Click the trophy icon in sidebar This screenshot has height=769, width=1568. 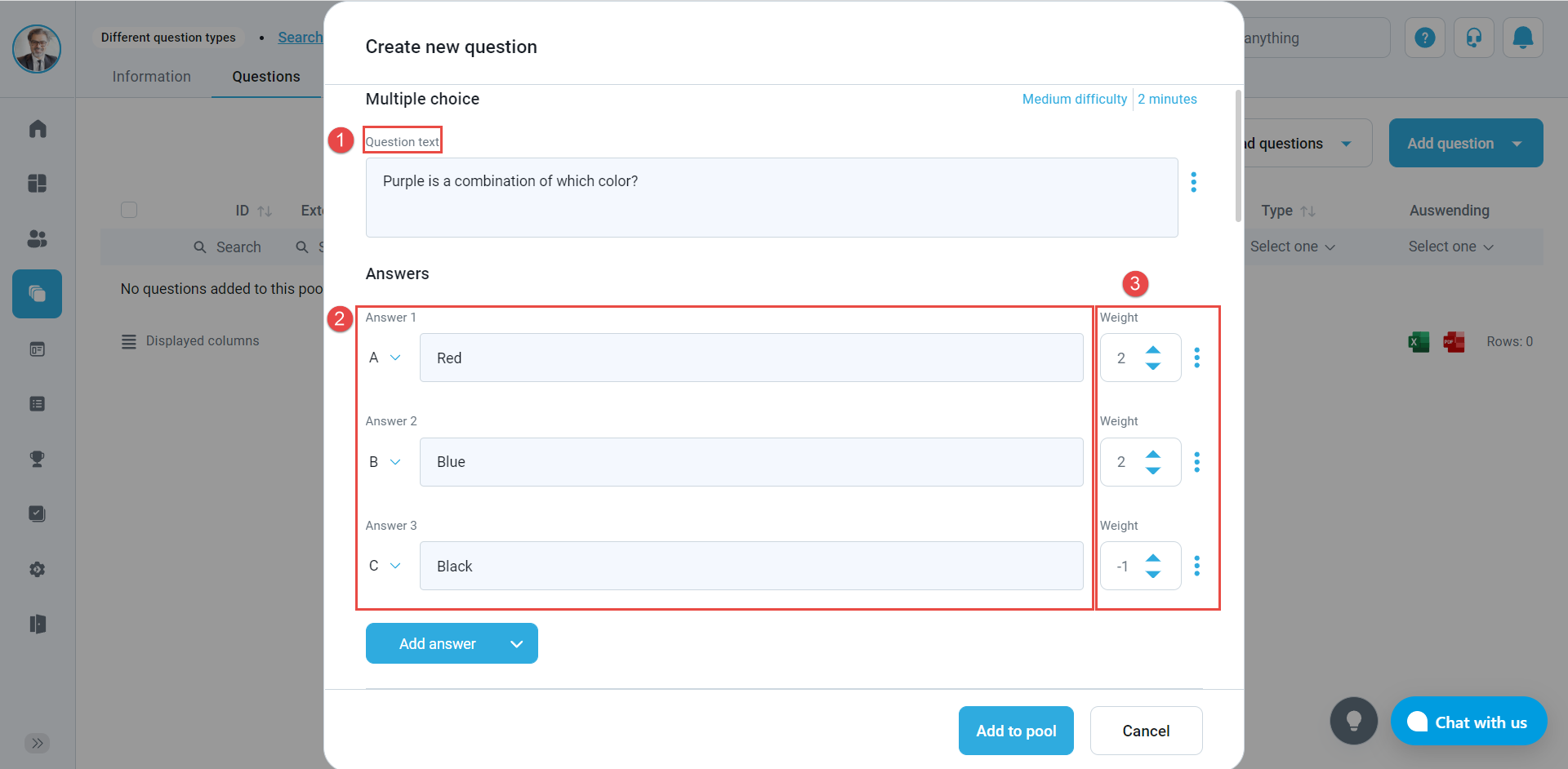click(38, 459)
